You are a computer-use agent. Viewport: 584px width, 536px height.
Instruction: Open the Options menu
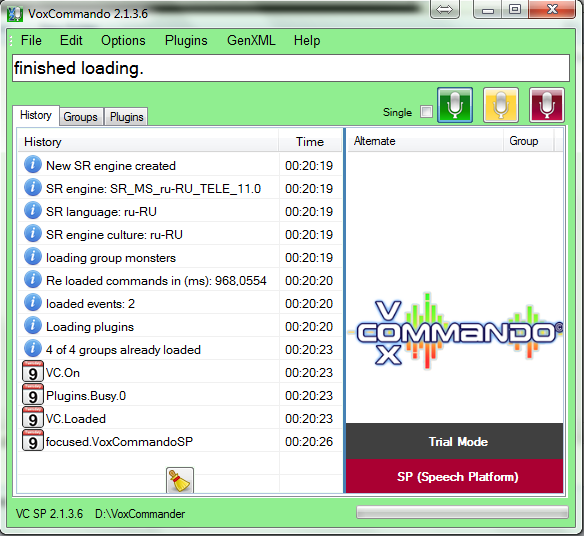tap(123, 41)
